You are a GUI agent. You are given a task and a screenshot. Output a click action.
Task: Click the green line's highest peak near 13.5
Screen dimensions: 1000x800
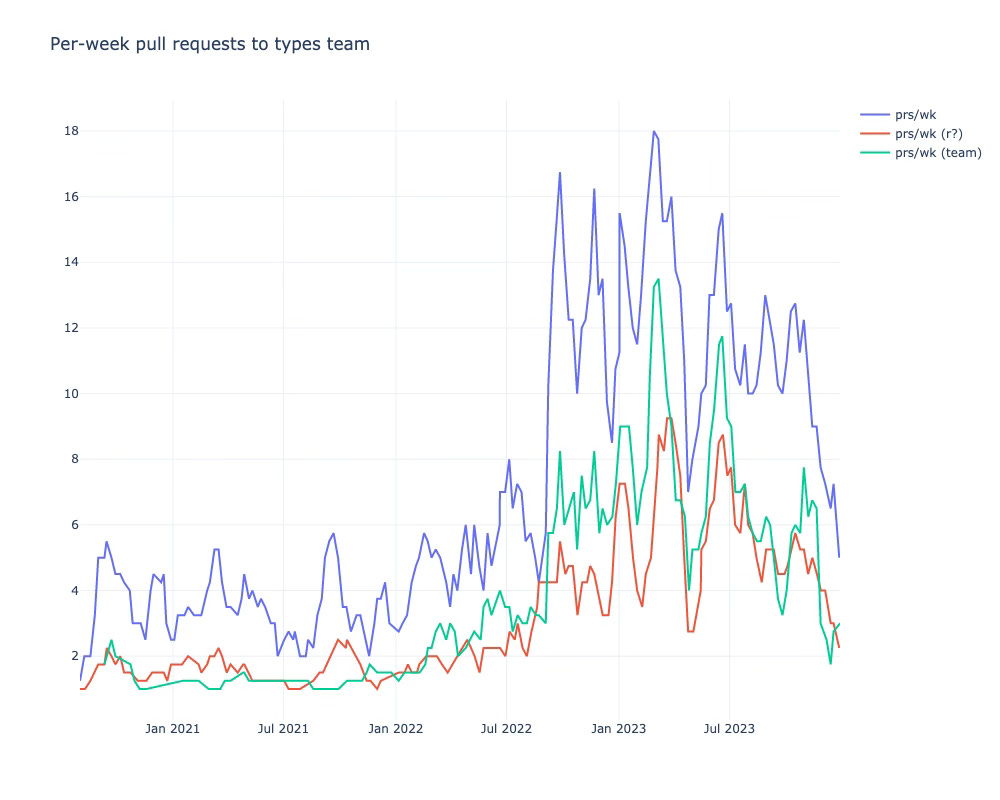[x=658, y=279]
